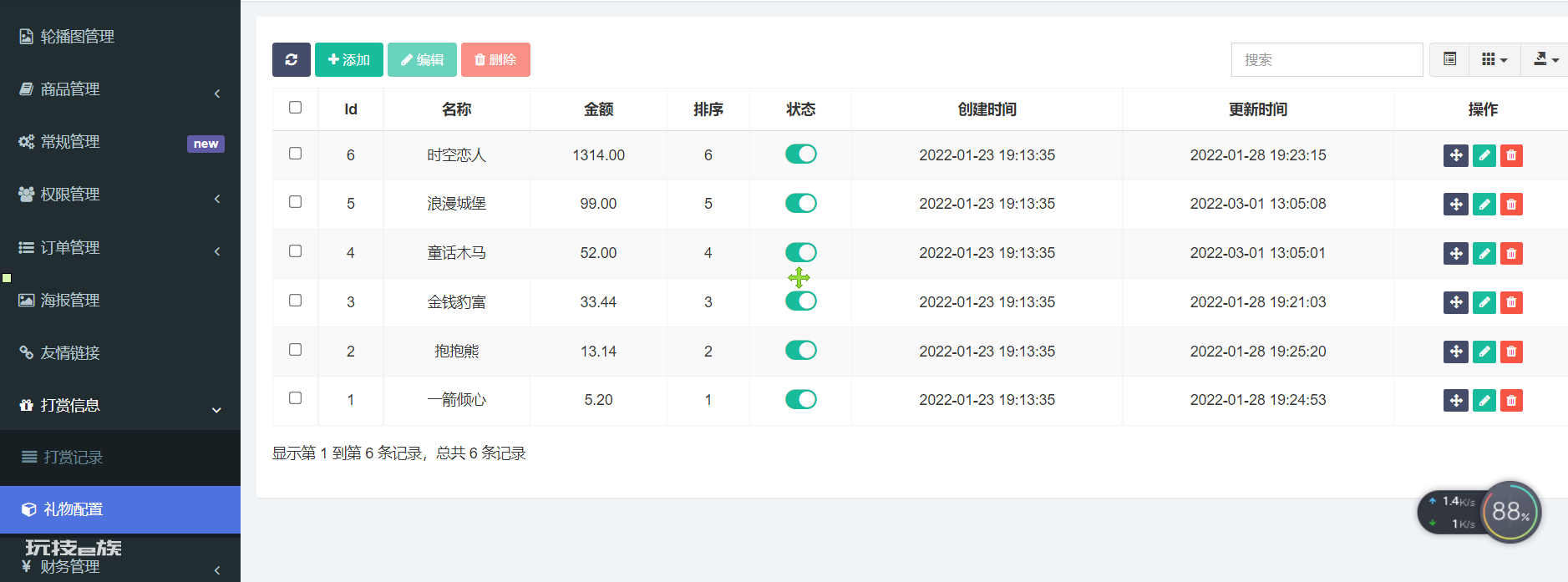Toggle status switch for 浪漫城堡
Screen dimensions: 1568x582
pos(800,203)
